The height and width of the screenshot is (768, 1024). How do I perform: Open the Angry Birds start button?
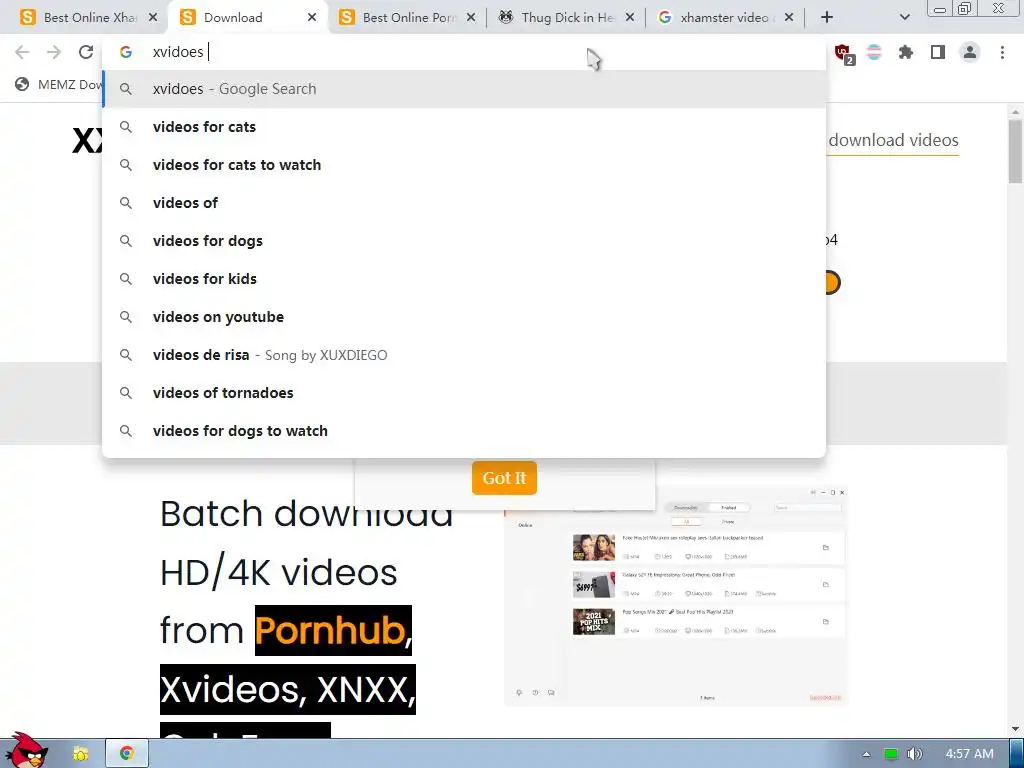[26, 751]
